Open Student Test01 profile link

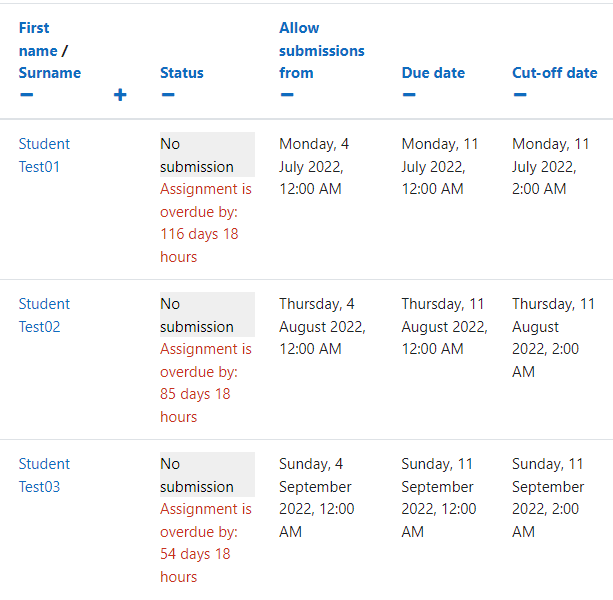tap(44, 155)
